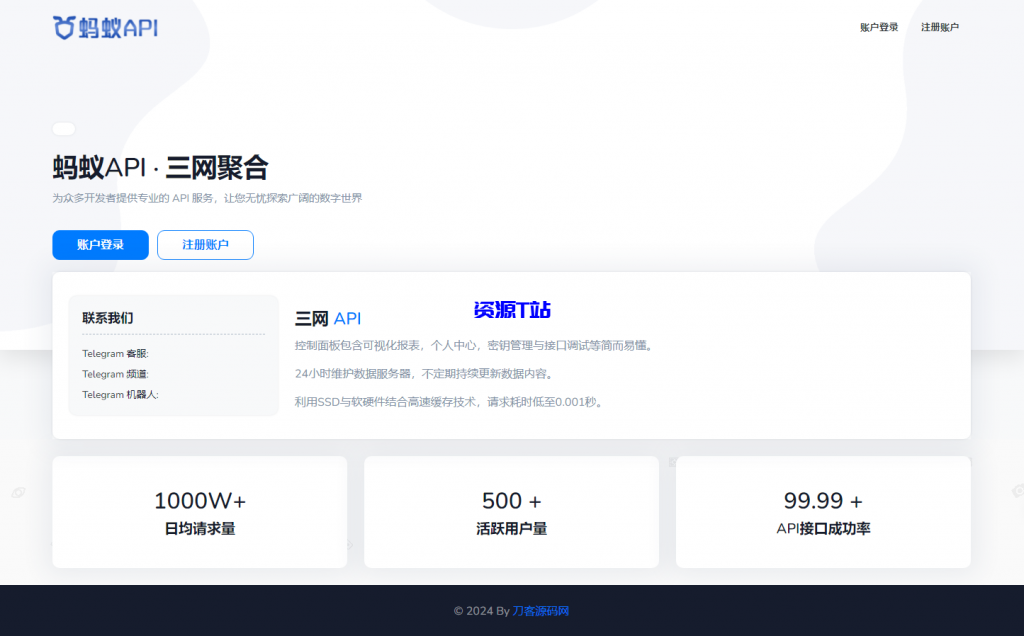Select the 500+ 活跃用户量 stat card

point(511,512)
